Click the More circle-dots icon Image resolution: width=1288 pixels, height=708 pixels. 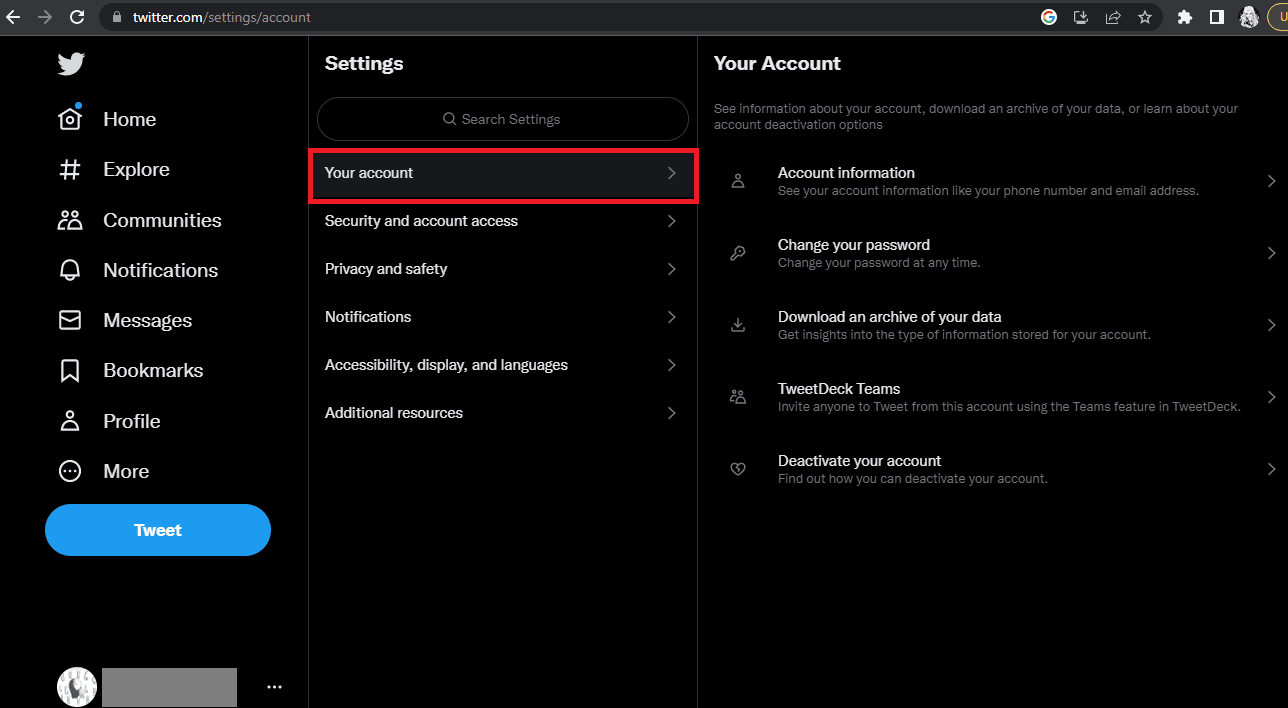point(70,471)
